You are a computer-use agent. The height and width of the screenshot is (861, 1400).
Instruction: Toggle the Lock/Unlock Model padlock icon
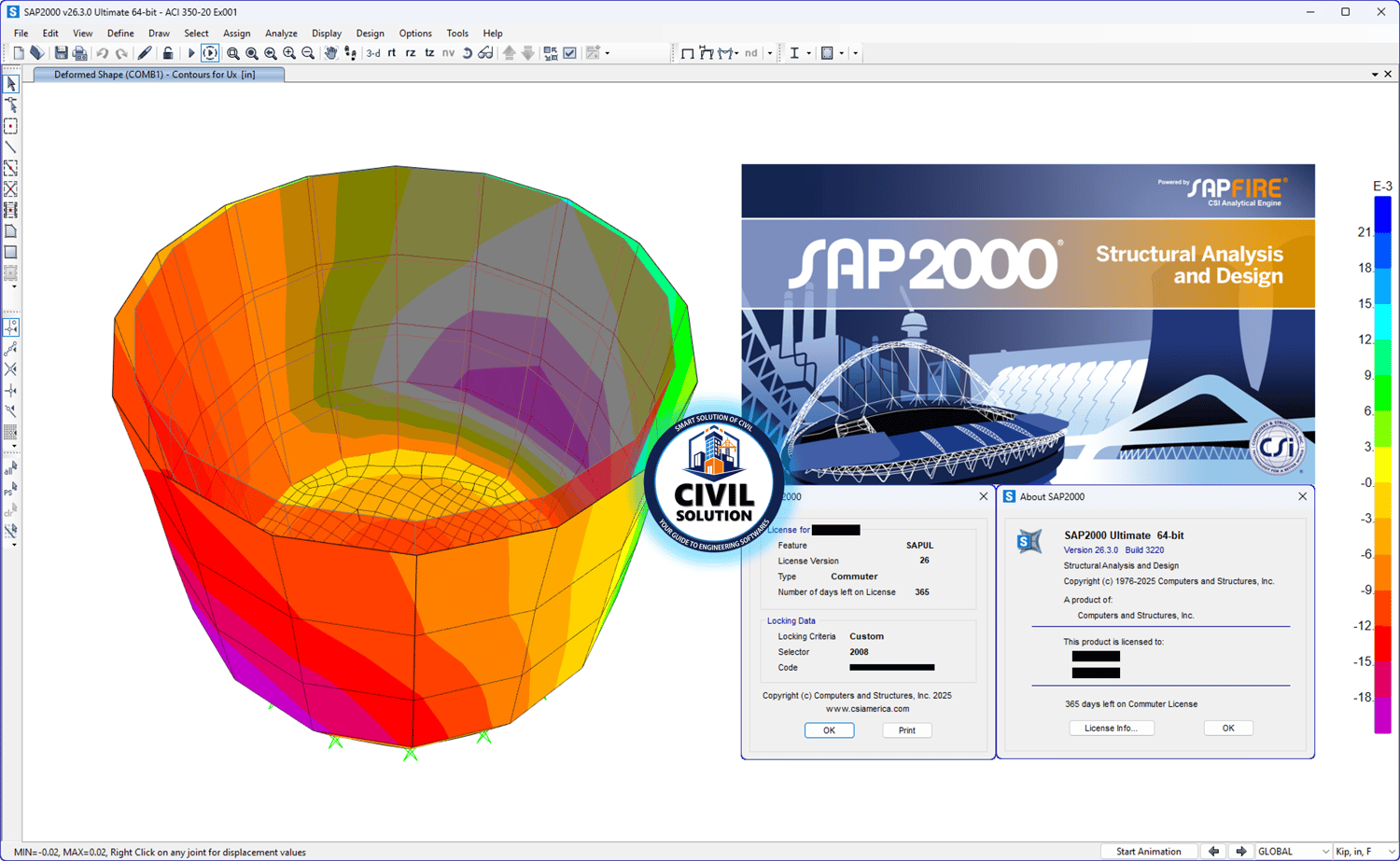pyautogui.click(x=168, y=53)
